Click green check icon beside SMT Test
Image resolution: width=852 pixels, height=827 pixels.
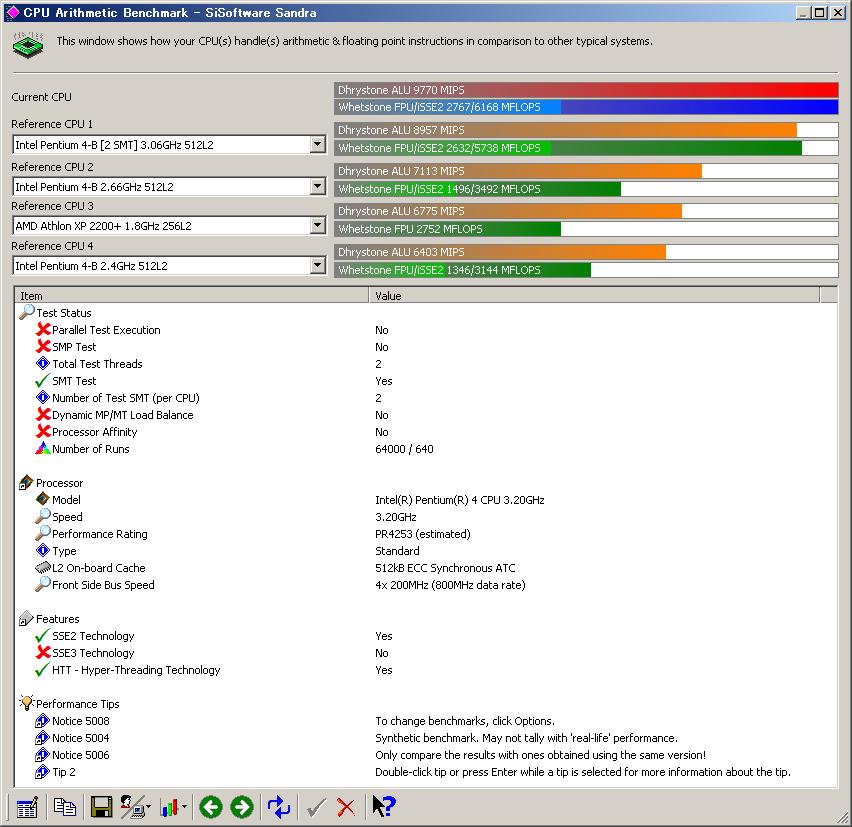pyautogui.click(x=42, y=380)
